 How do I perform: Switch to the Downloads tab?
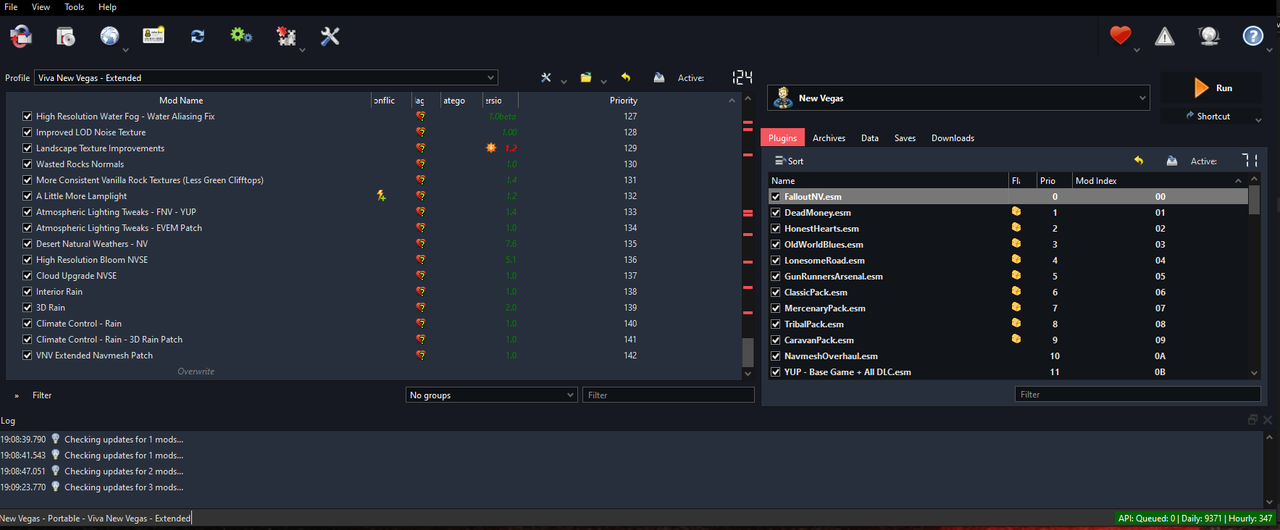coord(952,138)
